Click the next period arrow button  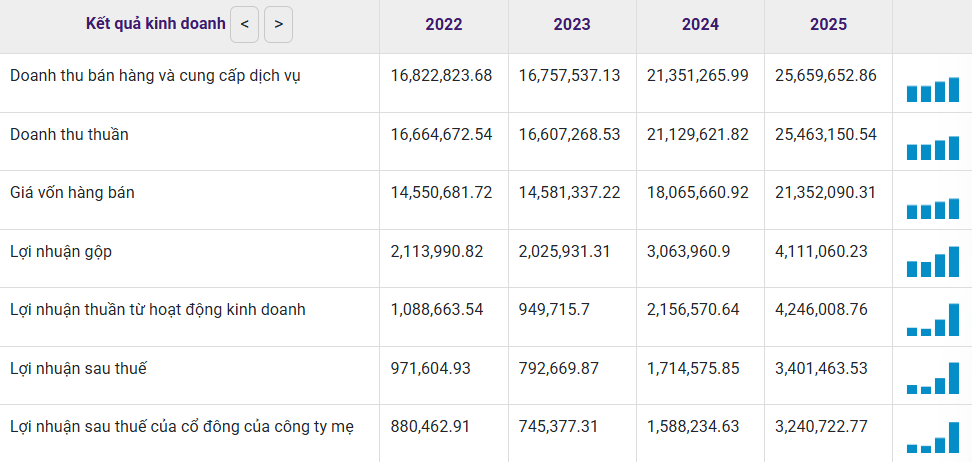click(x=278, y=24)
